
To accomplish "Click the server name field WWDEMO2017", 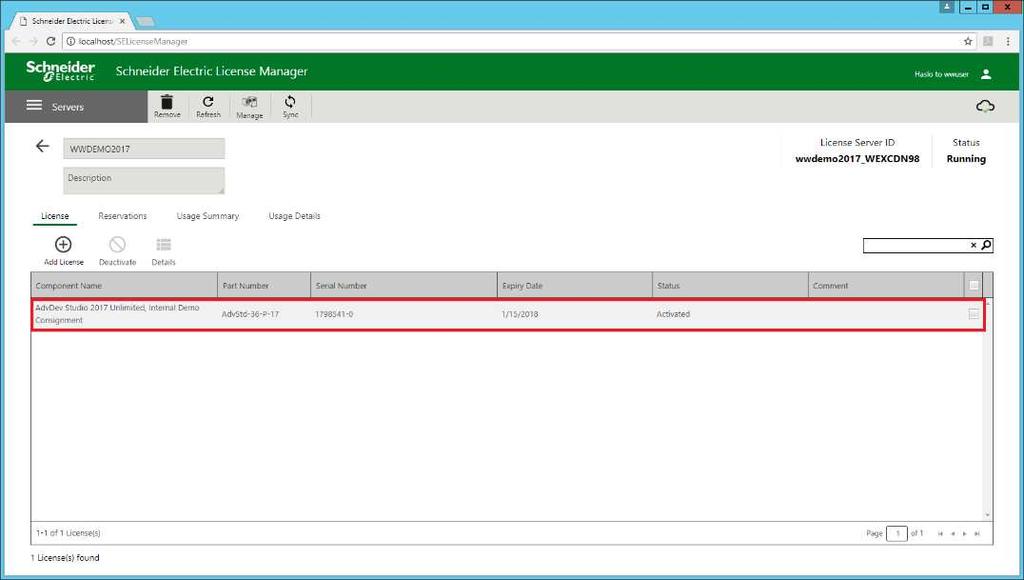I will tap(144, 148).
